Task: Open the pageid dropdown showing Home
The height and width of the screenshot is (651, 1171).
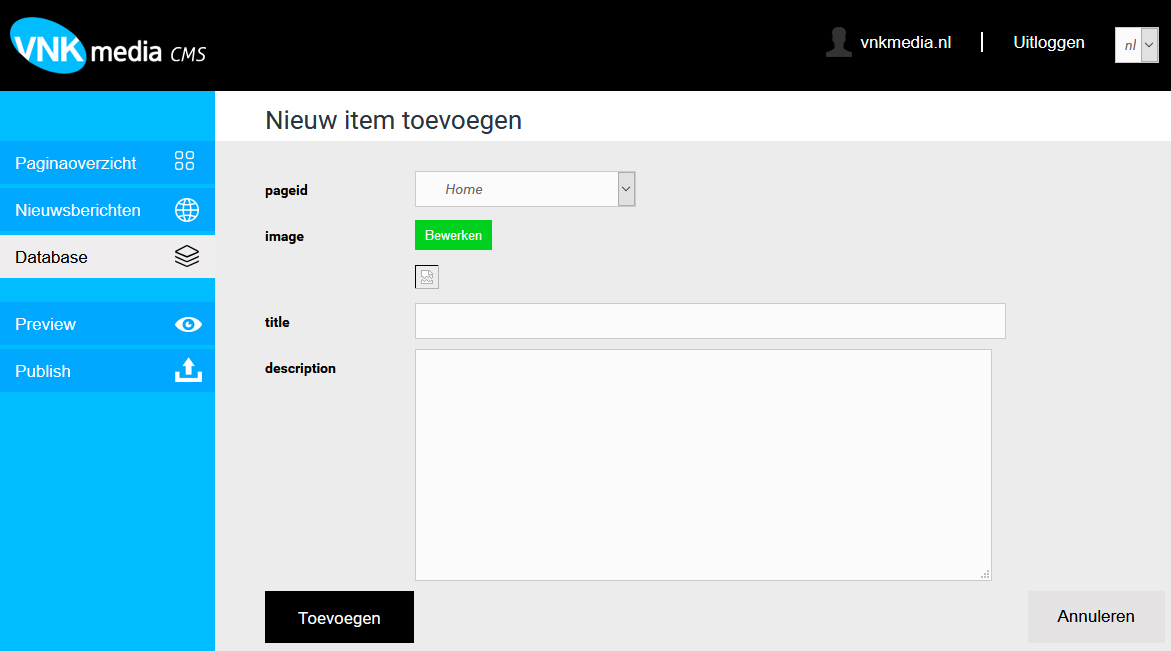Action: pyautogui.click(x=517, y=189)
